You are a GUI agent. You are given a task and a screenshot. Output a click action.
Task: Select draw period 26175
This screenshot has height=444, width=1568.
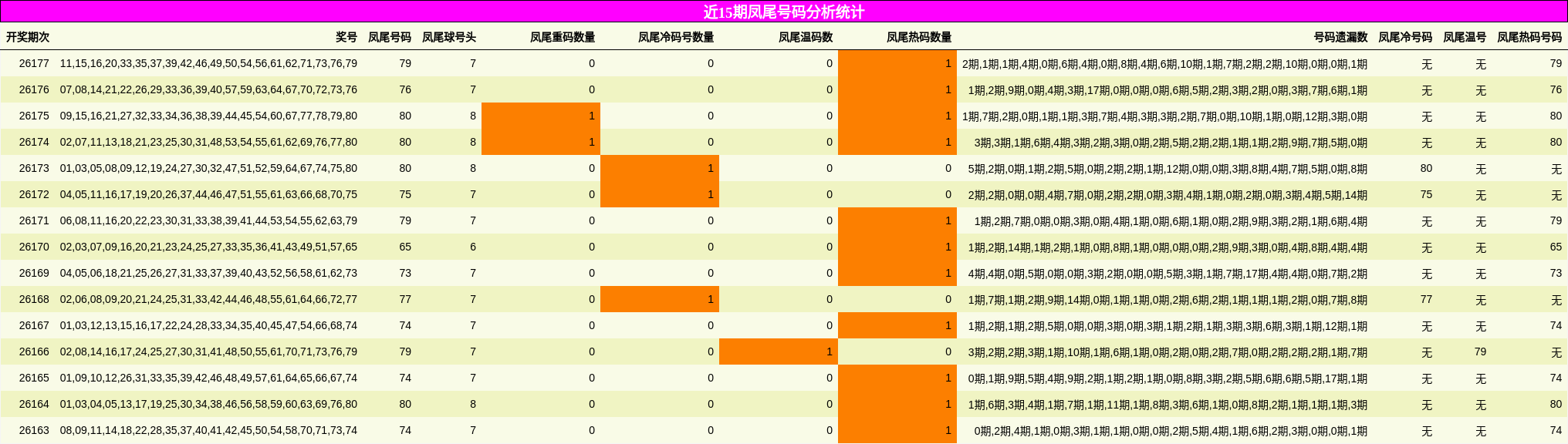point(34,116)
